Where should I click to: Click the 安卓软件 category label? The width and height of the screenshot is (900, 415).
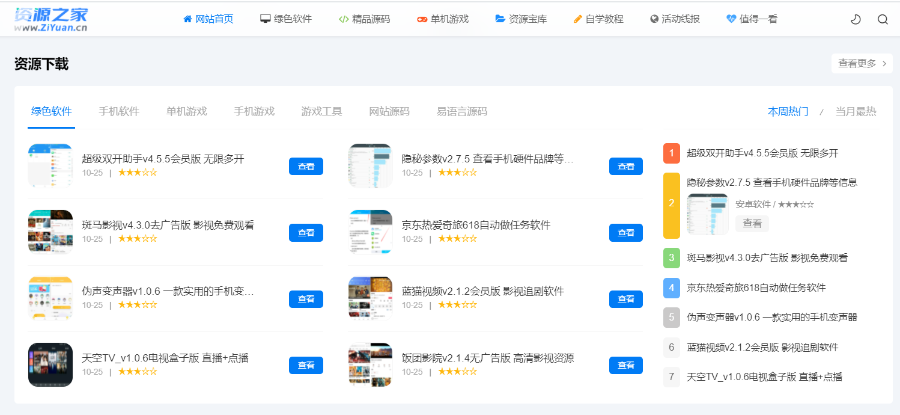(752, 204)
